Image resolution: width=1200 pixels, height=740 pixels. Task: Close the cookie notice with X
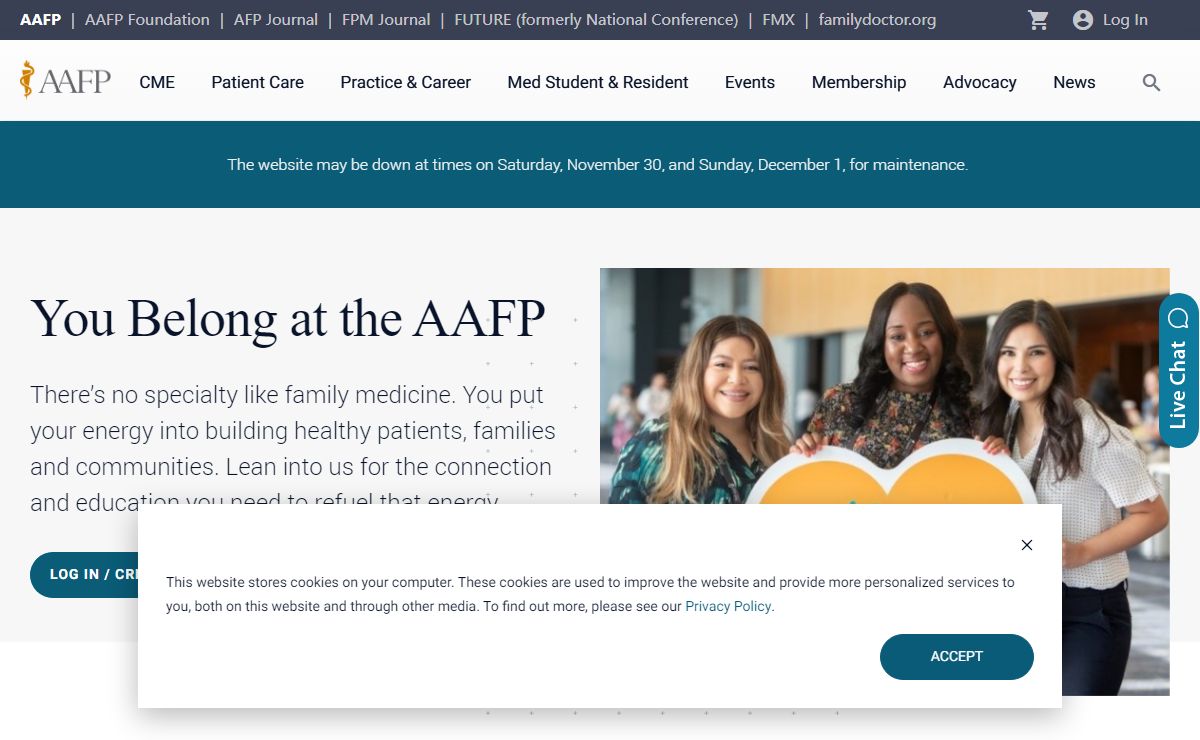pyautogui.click(x=1026, y=545)
